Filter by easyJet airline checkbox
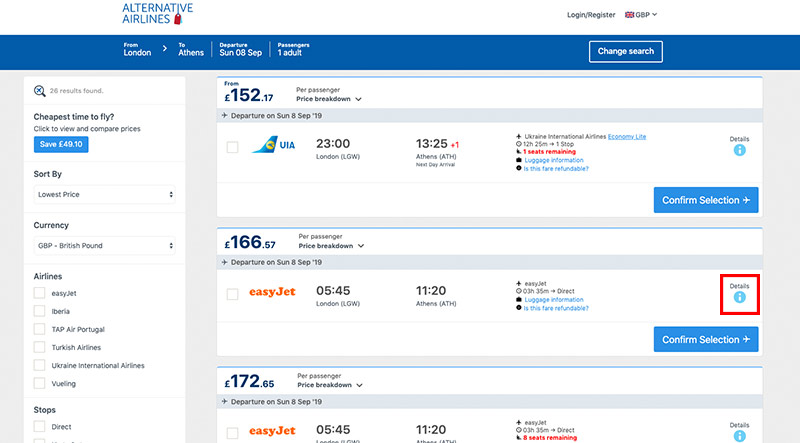This screenshot has height=443, width=800. [39, 293]
